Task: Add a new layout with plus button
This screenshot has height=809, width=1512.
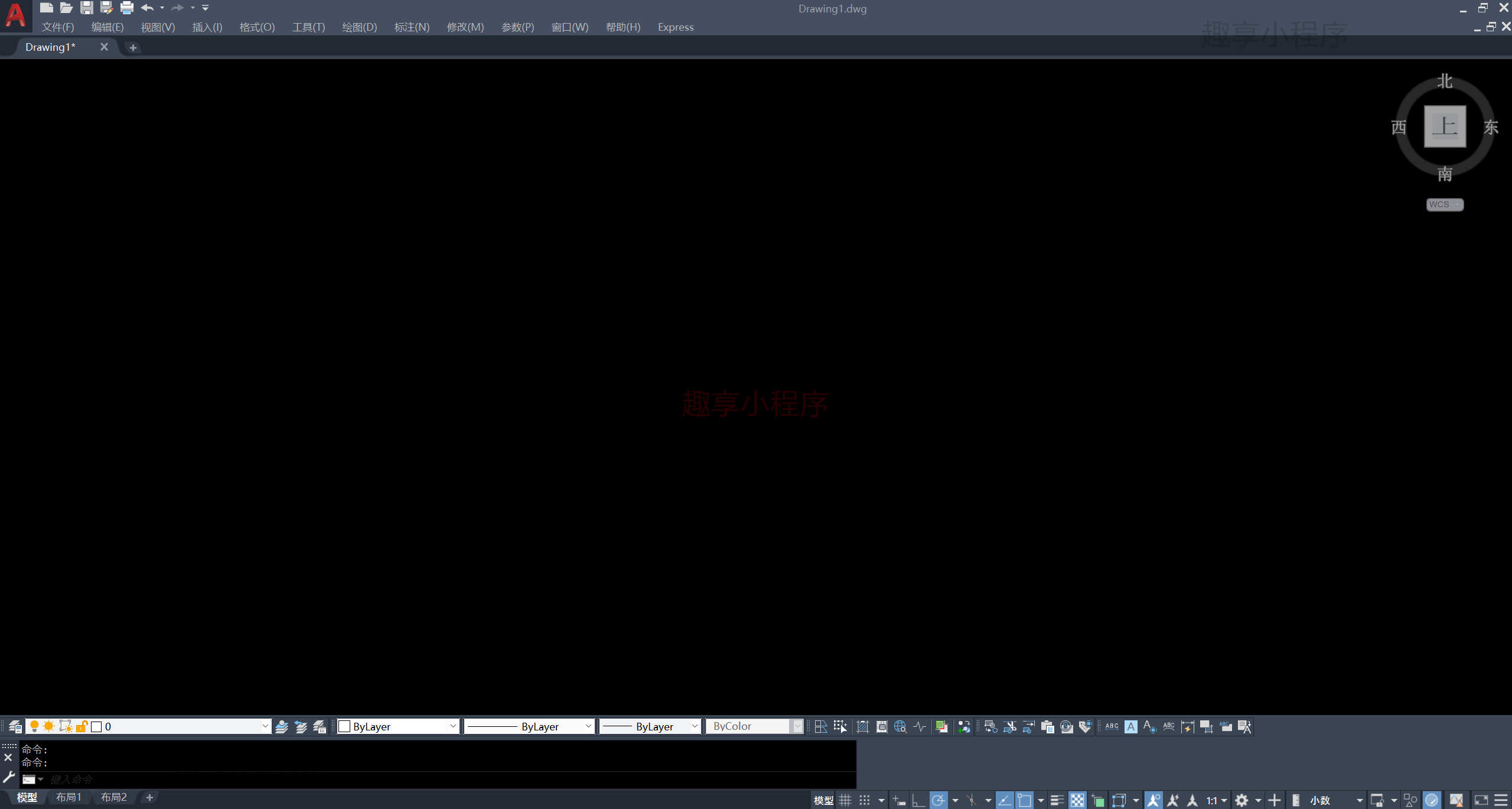Action: [149, 797]
